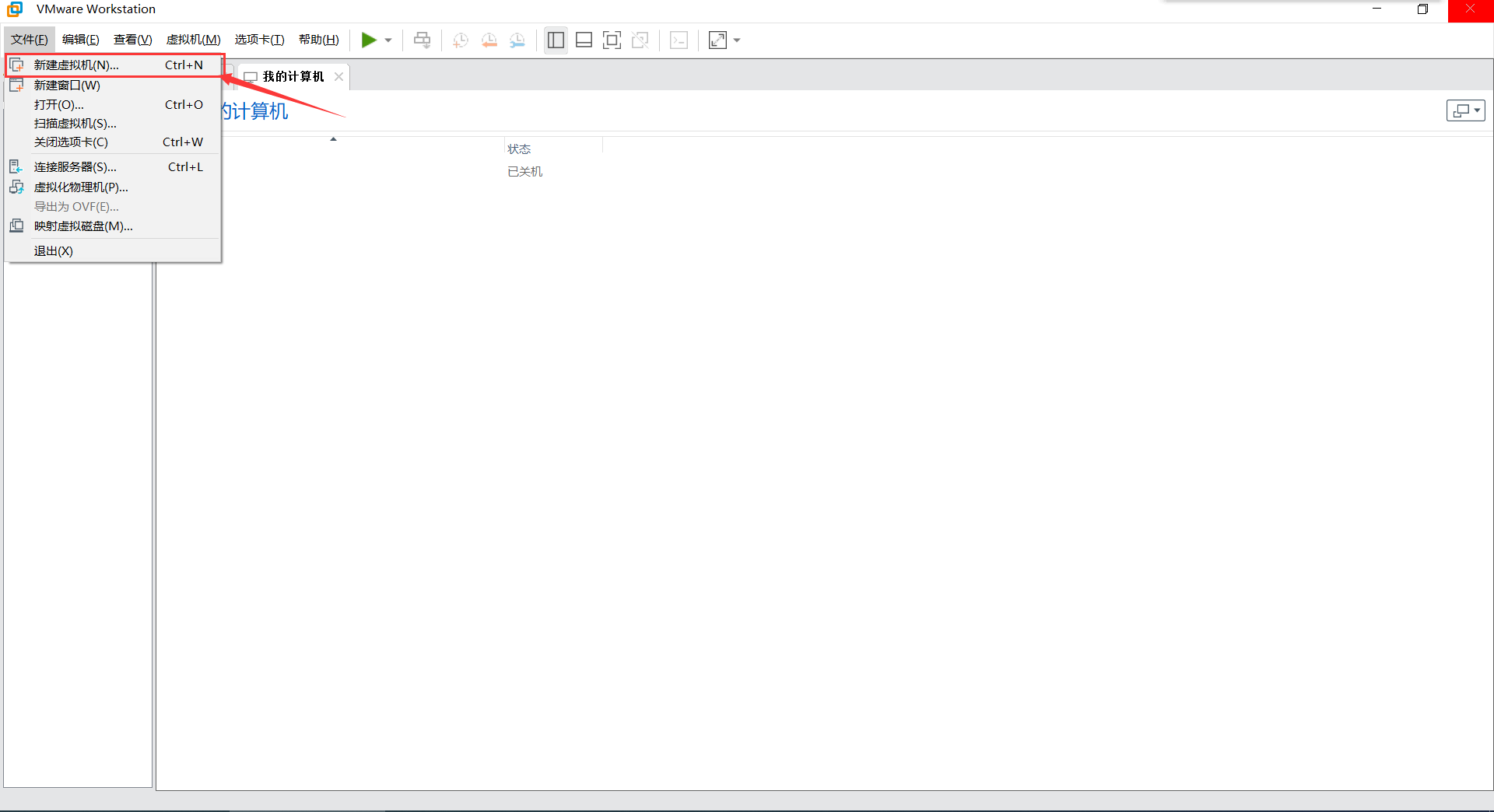The height and width of the screenshot is (812, 1494).
Task: Open the dropdown arrow next to the play button
Action: pos(388,40)
